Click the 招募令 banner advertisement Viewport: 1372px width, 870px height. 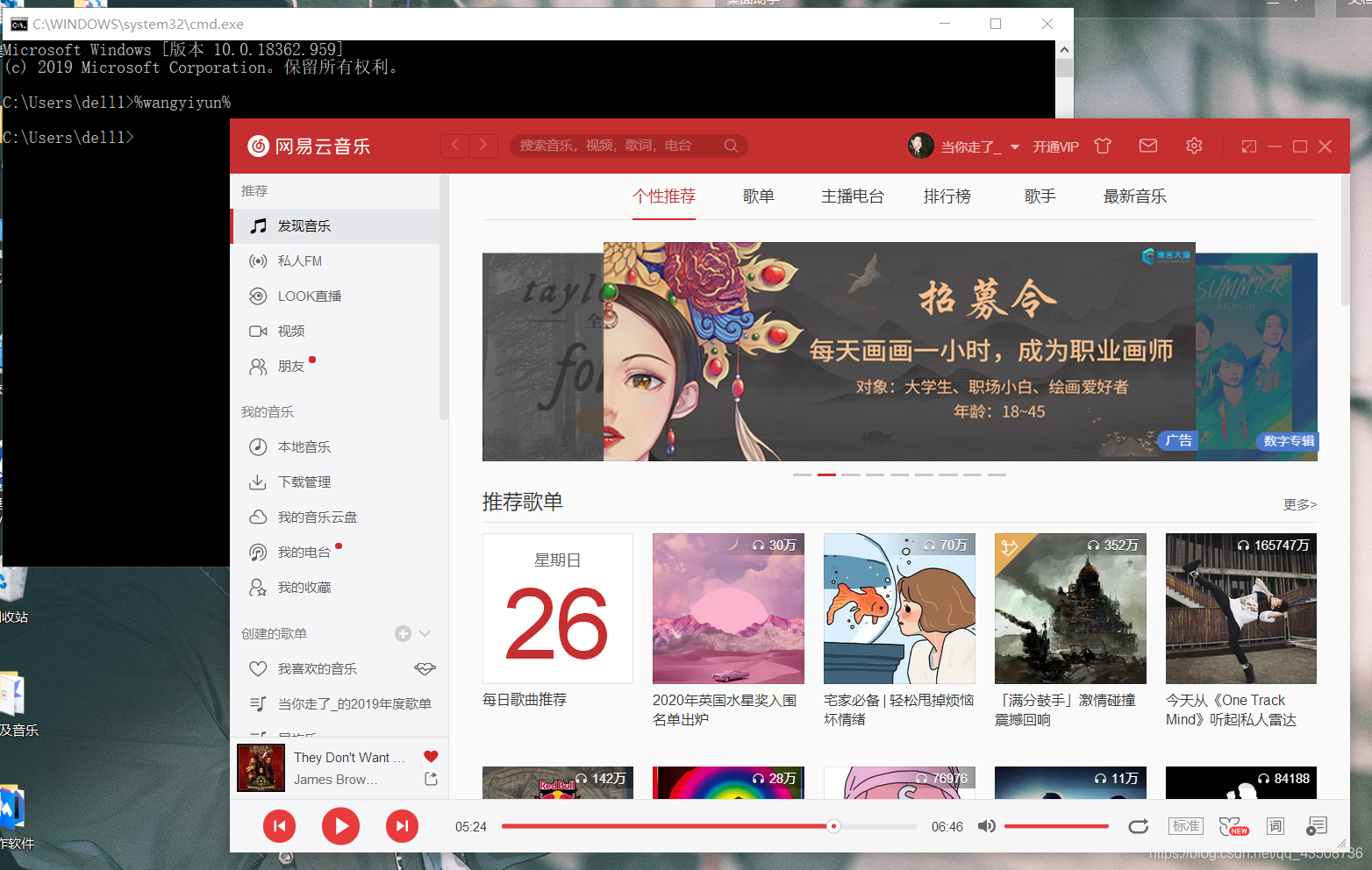point(899,352)
